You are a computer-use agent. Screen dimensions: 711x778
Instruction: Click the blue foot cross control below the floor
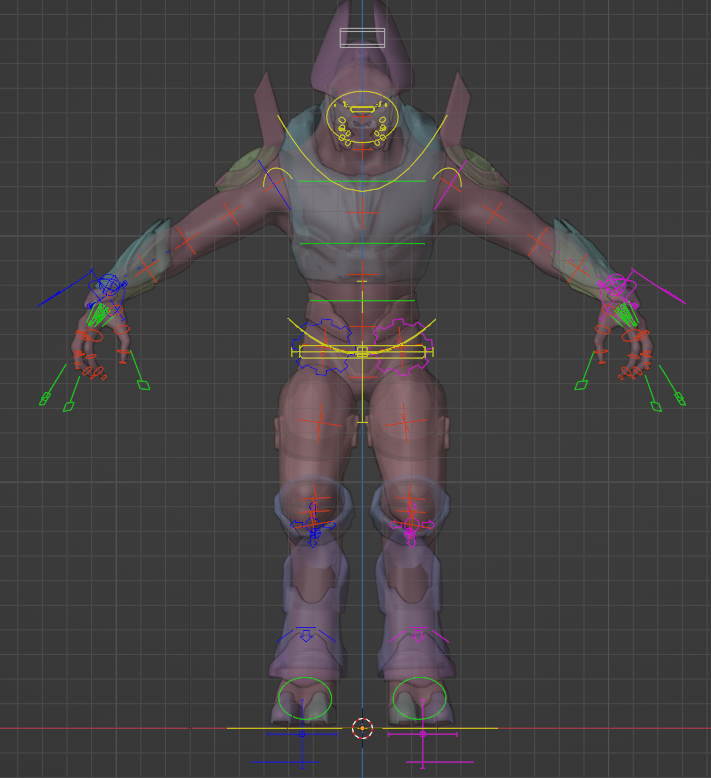[x=302, y=734]
